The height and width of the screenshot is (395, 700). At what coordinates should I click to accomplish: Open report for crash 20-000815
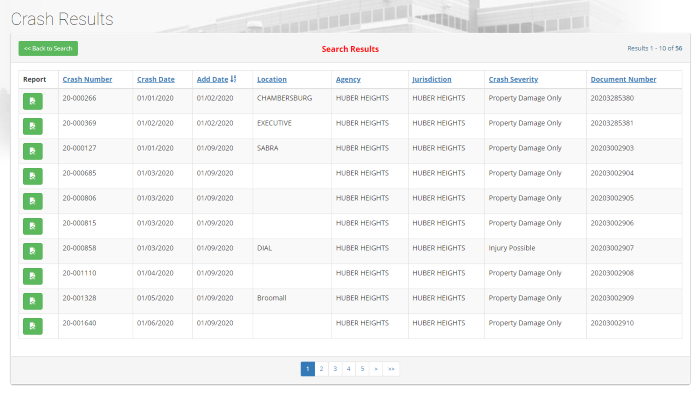(33, 226)
